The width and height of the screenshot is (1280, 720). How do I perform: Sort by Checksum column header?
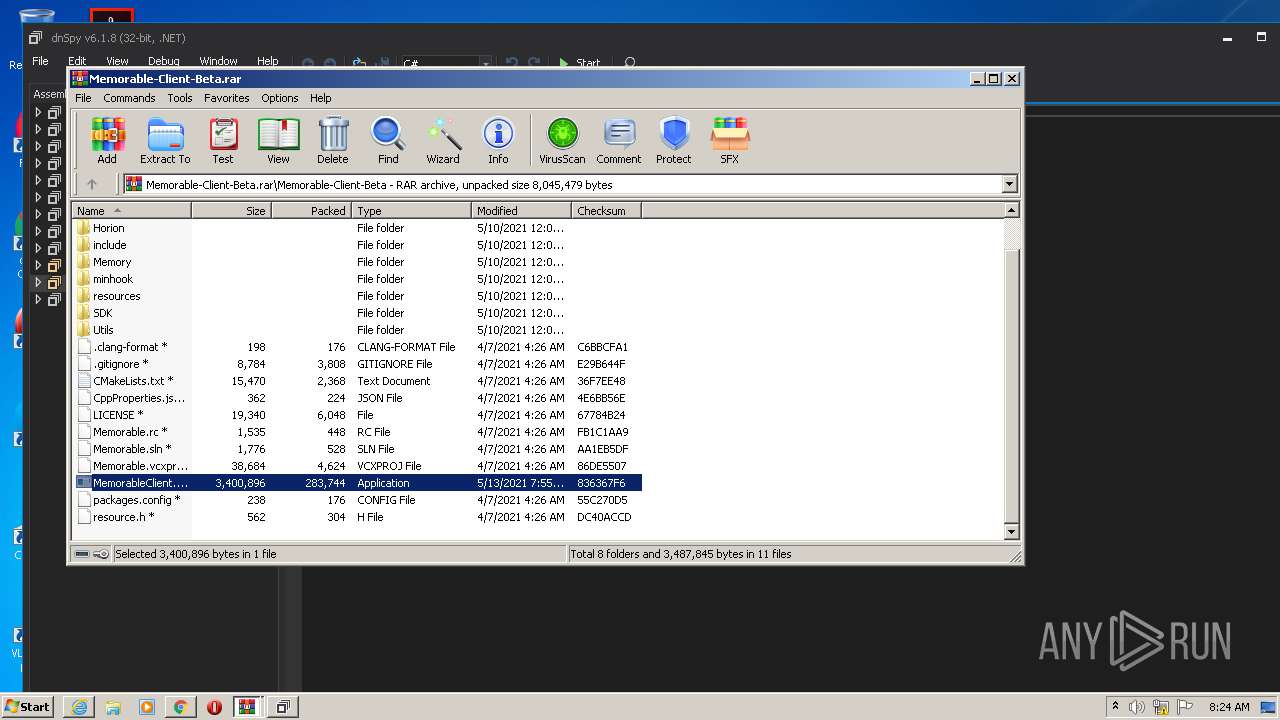(606, 211)
